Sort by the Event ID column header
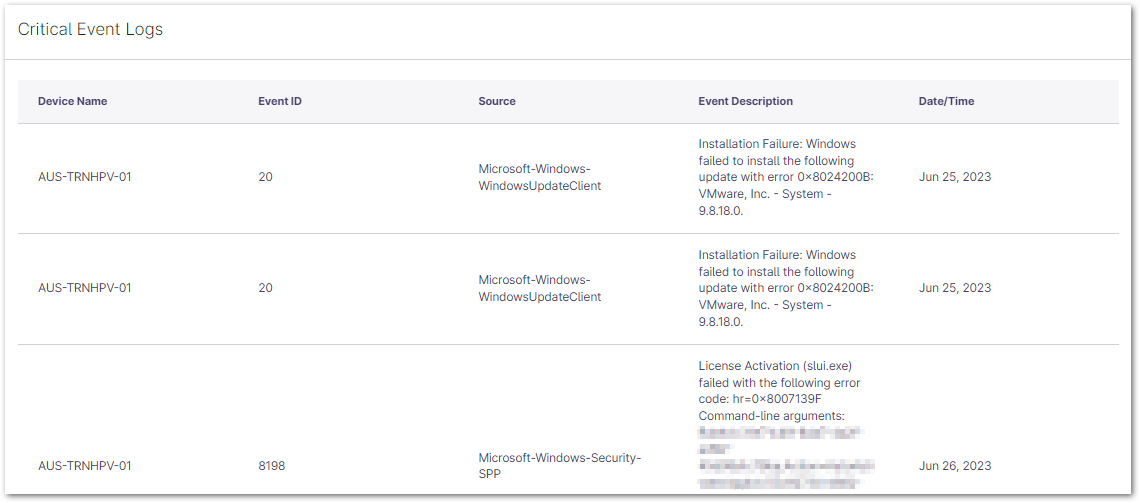This screenshot has width=1140, height=503. point(280,101)
